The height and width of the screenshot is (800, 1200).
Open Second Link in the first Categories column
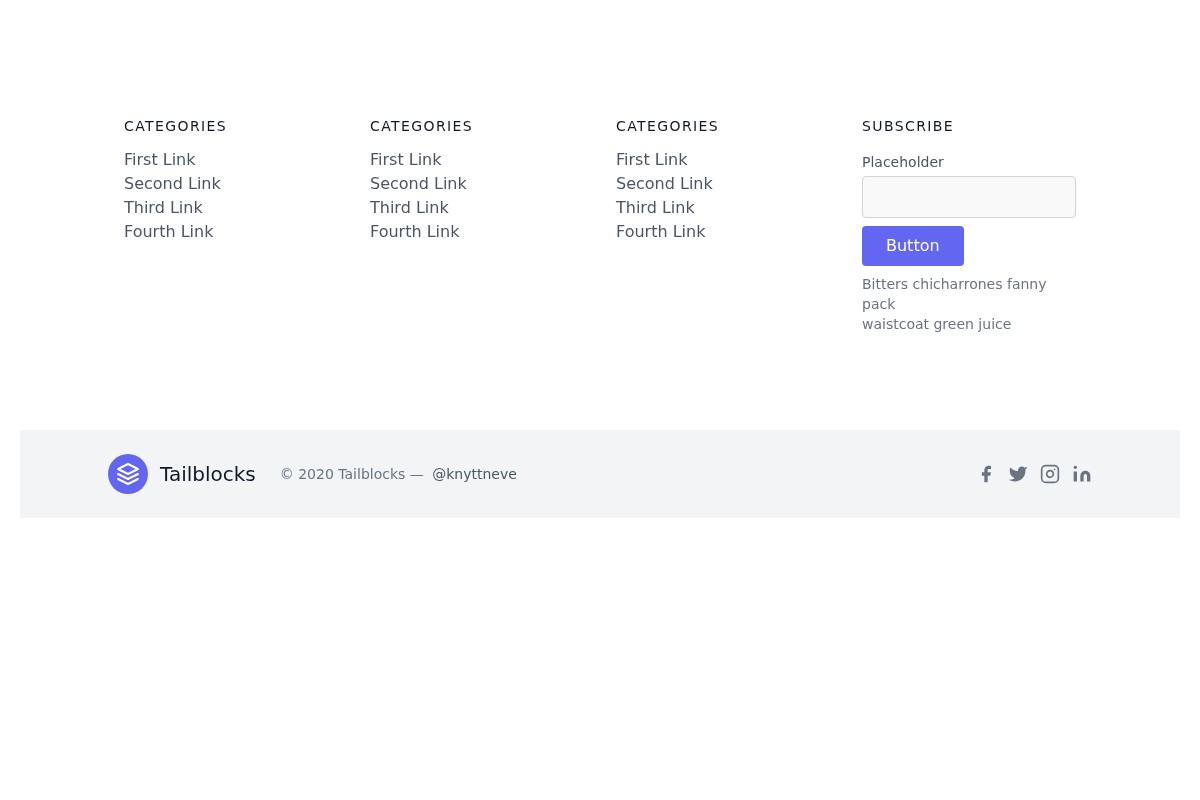[x=172, y=183]
